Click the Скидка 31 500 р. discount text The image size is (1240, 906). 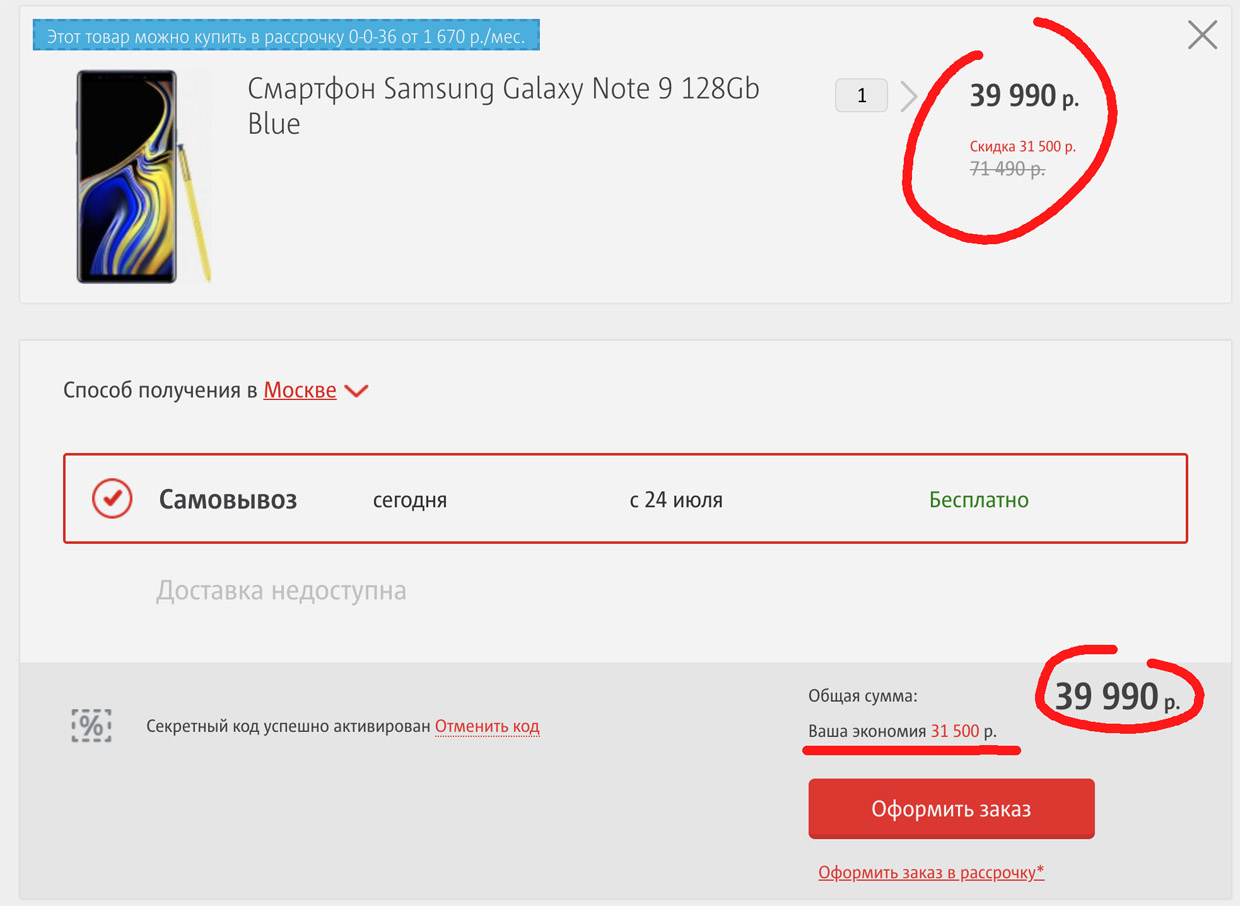pos(1022,146)
